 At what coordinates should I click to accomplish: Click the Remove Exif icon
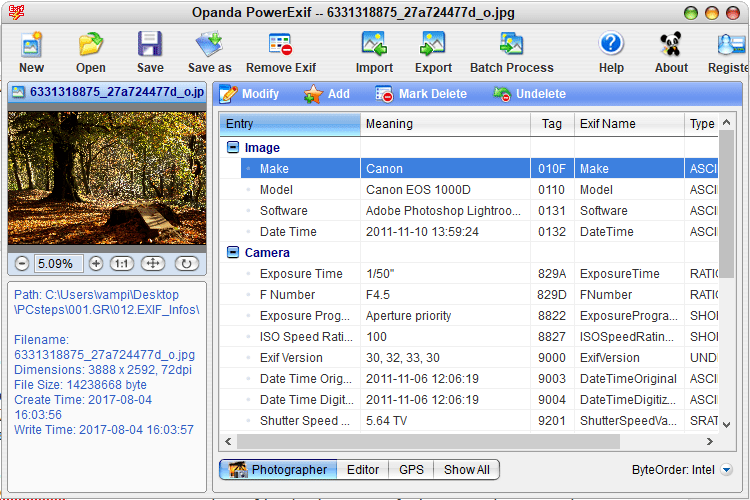(280, 44)
